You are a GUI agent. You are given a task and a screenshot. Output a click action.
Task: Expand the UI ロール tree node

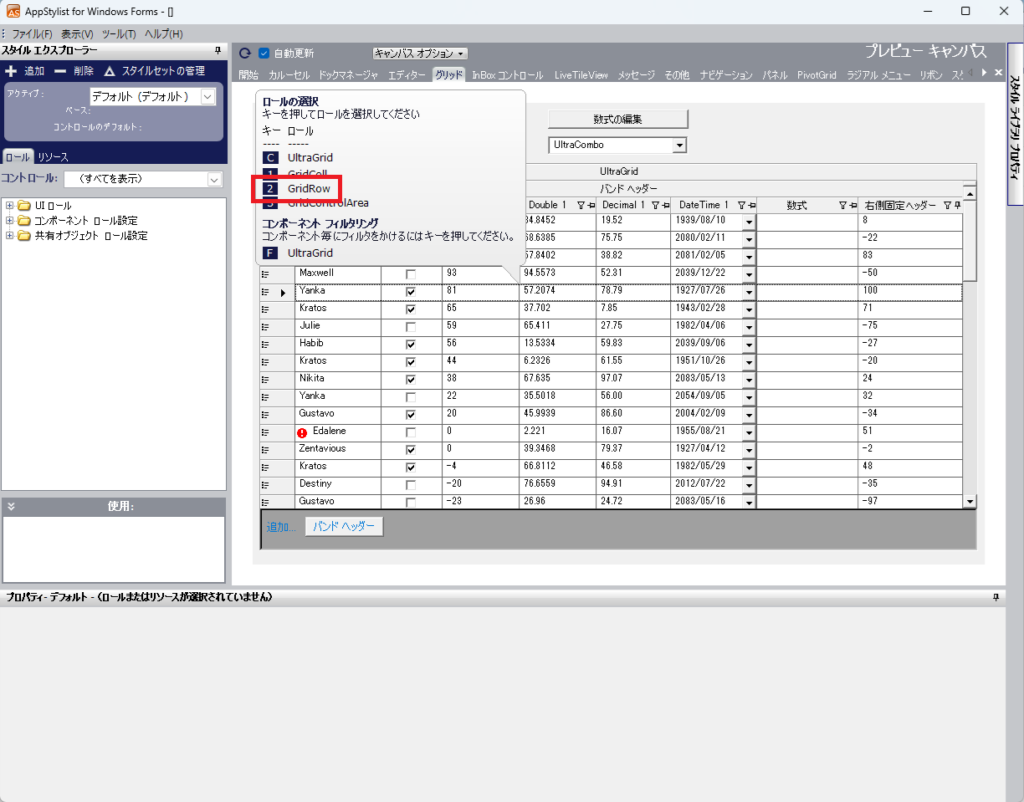pyautogui.click(x=9, y=205)
